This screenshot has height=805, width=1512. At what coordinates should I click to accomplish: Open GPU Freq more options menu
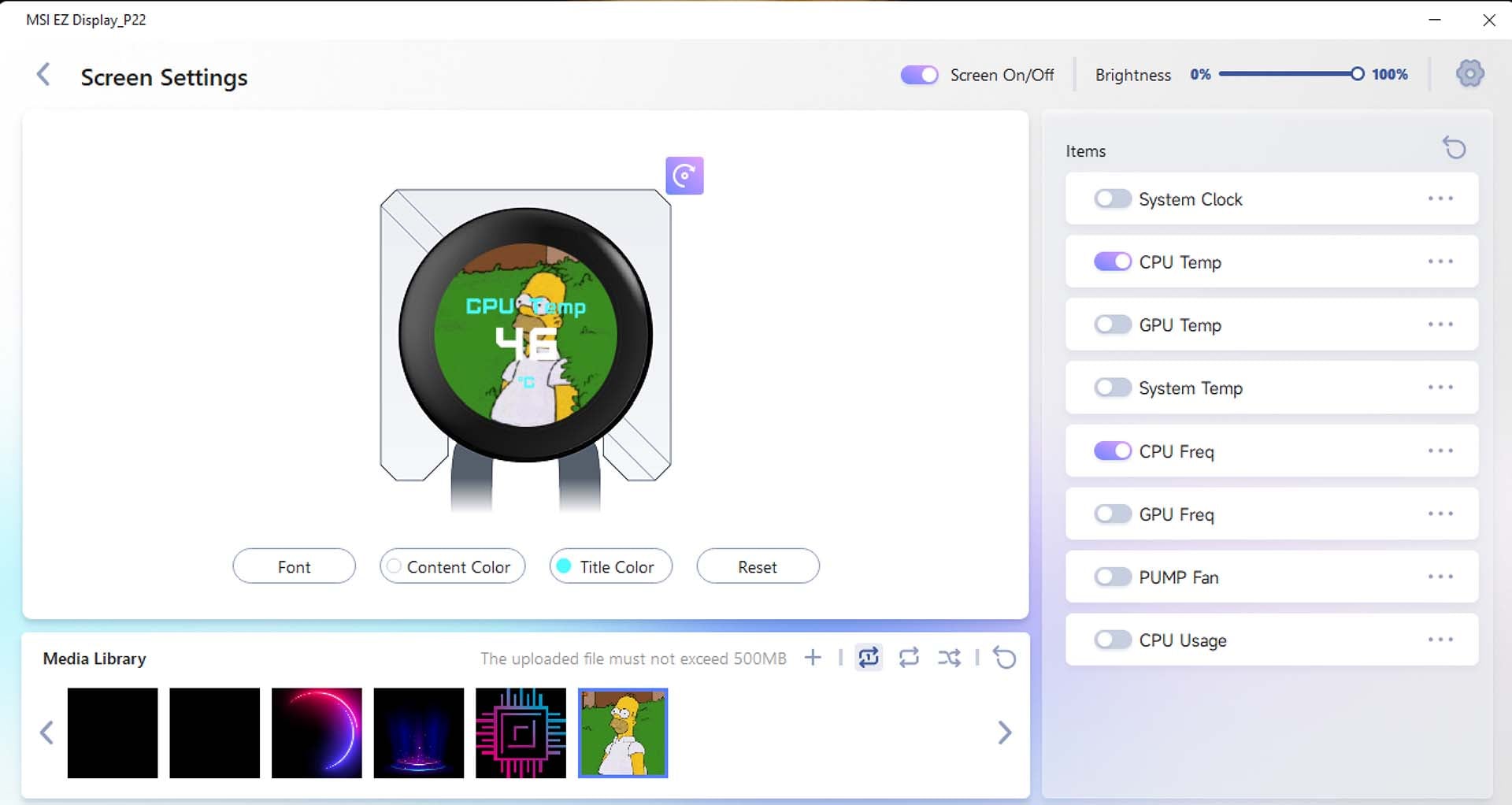(x=1440, y=514)
